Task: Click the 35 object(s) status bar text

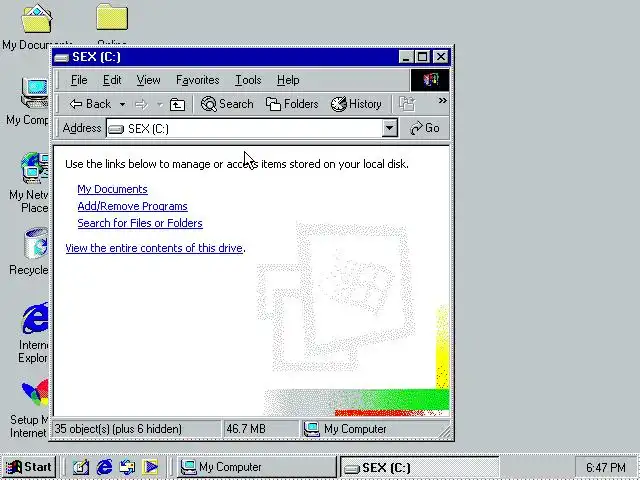Action: pos(118,429)
